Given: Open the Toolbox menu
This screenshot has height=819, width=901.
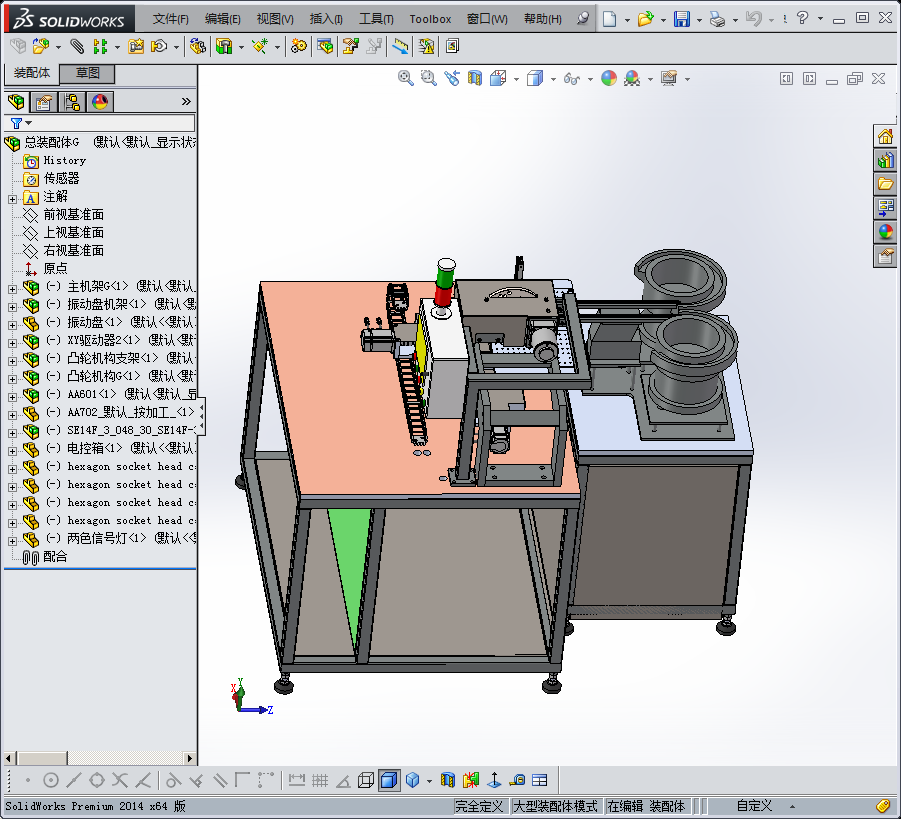Looking at the screenshot, I should (x=430, y=19).
